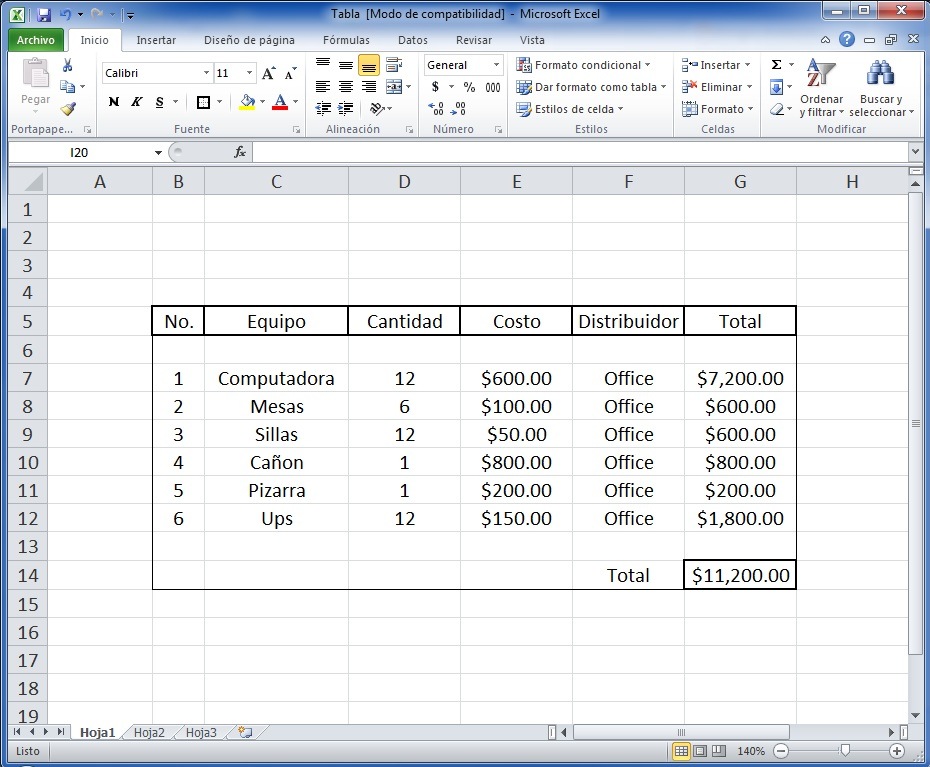Apply bold formatting with the N icon

[113, 101]
